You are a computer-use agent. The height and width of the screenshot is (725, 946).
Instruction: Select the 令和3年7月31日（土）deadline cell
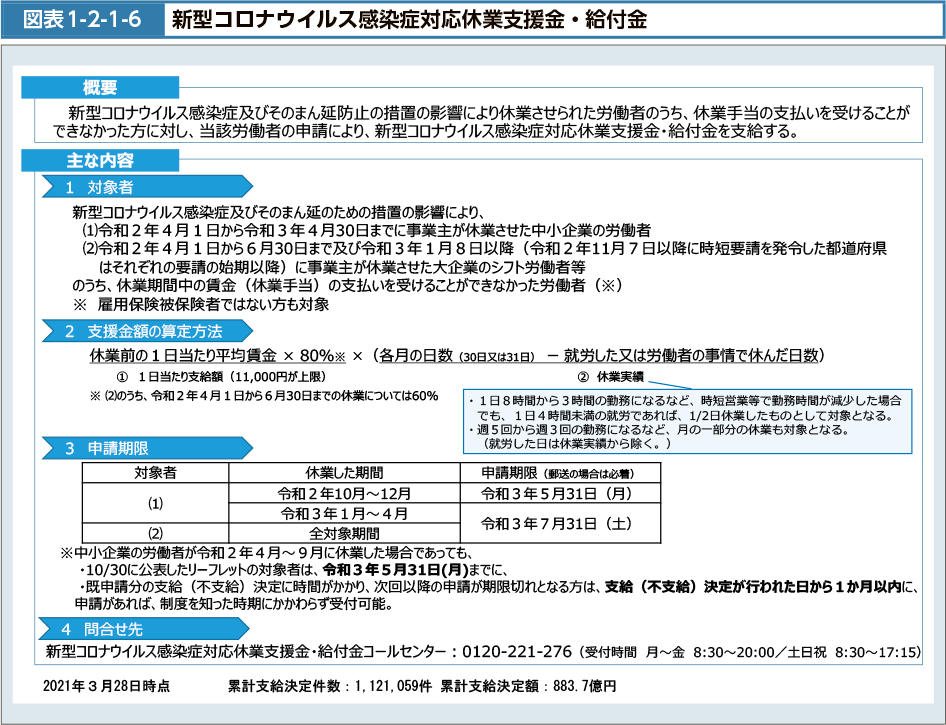click(557, 523)
